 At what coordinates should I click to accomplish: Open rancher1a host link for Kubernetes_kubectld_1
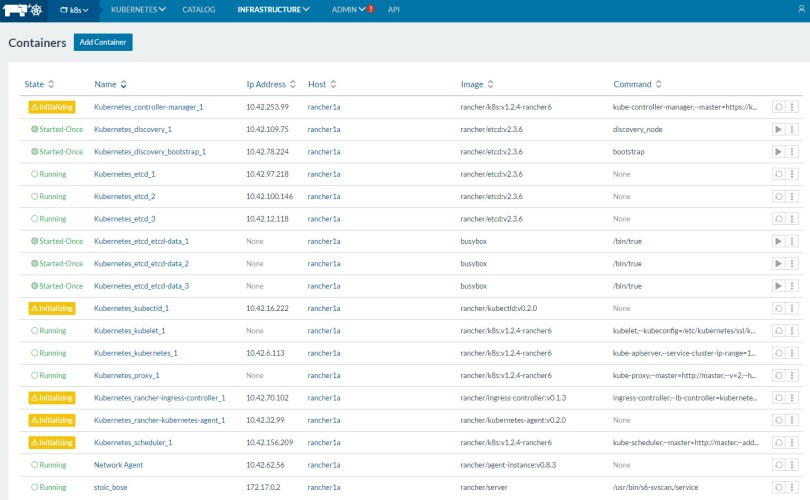click(324, 308)
